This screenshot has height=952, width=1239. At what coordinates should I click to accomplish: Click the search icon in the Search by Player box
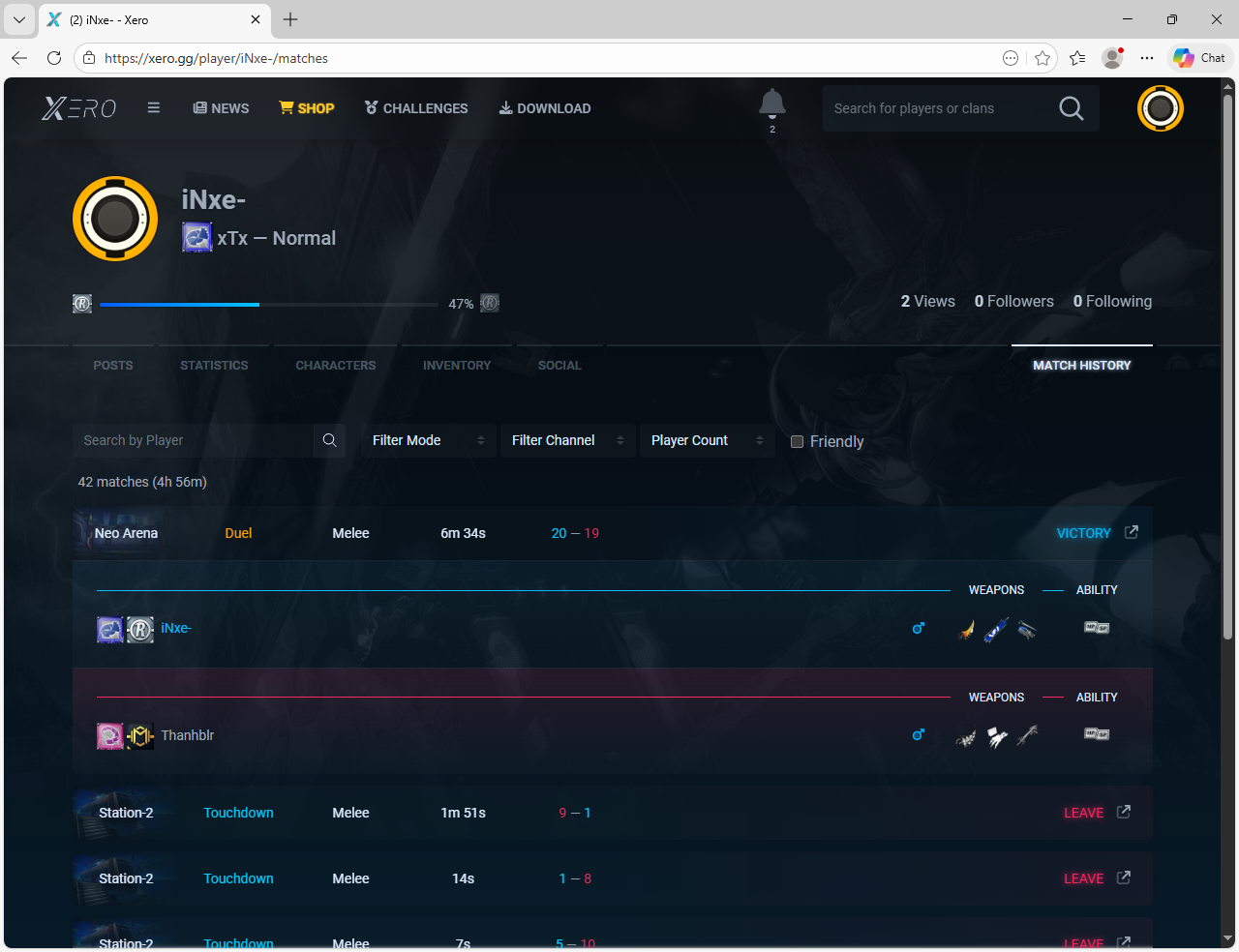(x=329, y=440)
